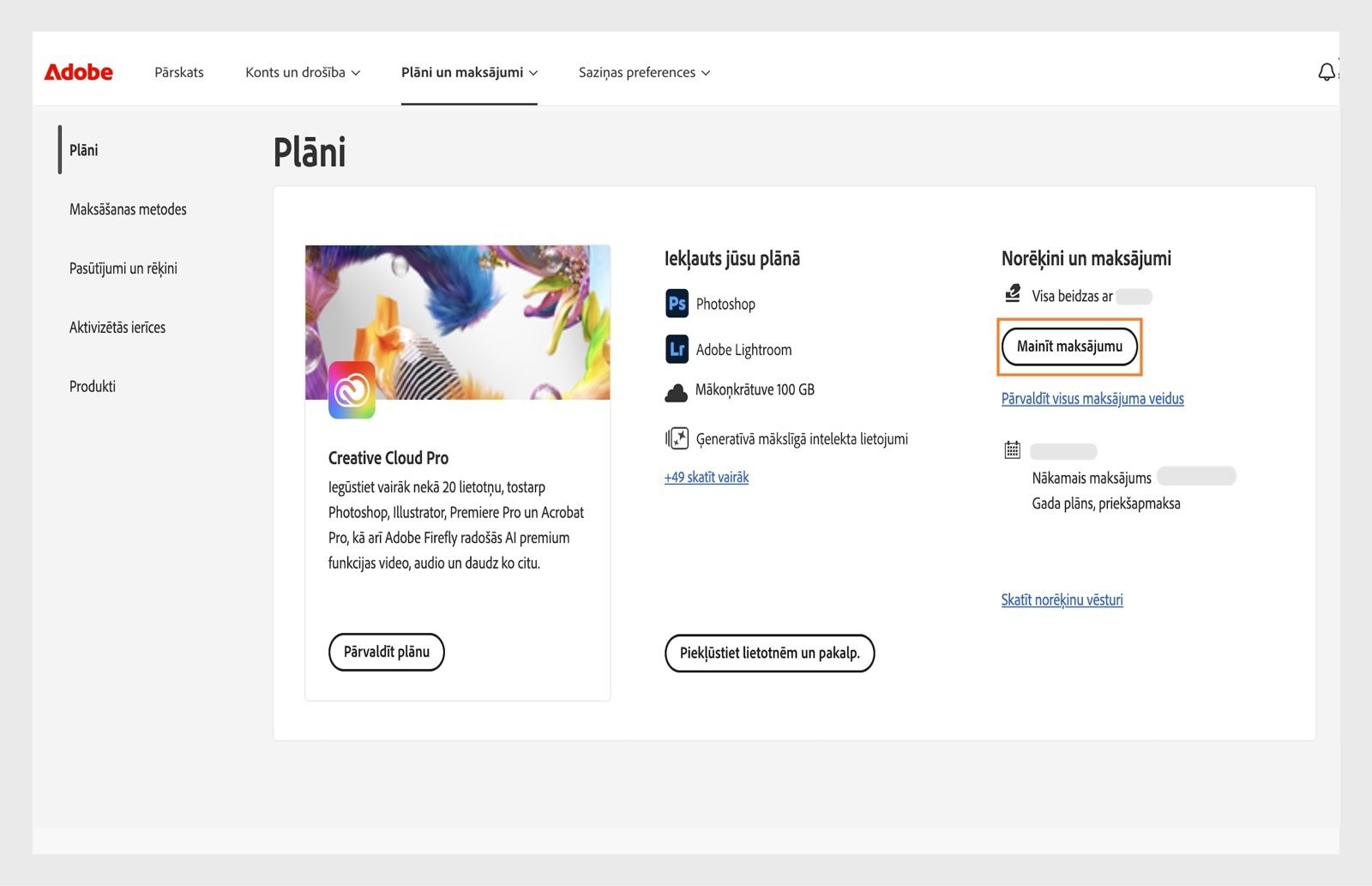Screen dimensions: 1372x886
Task: Click the Photoshop label
Action: tap(725, 304)
